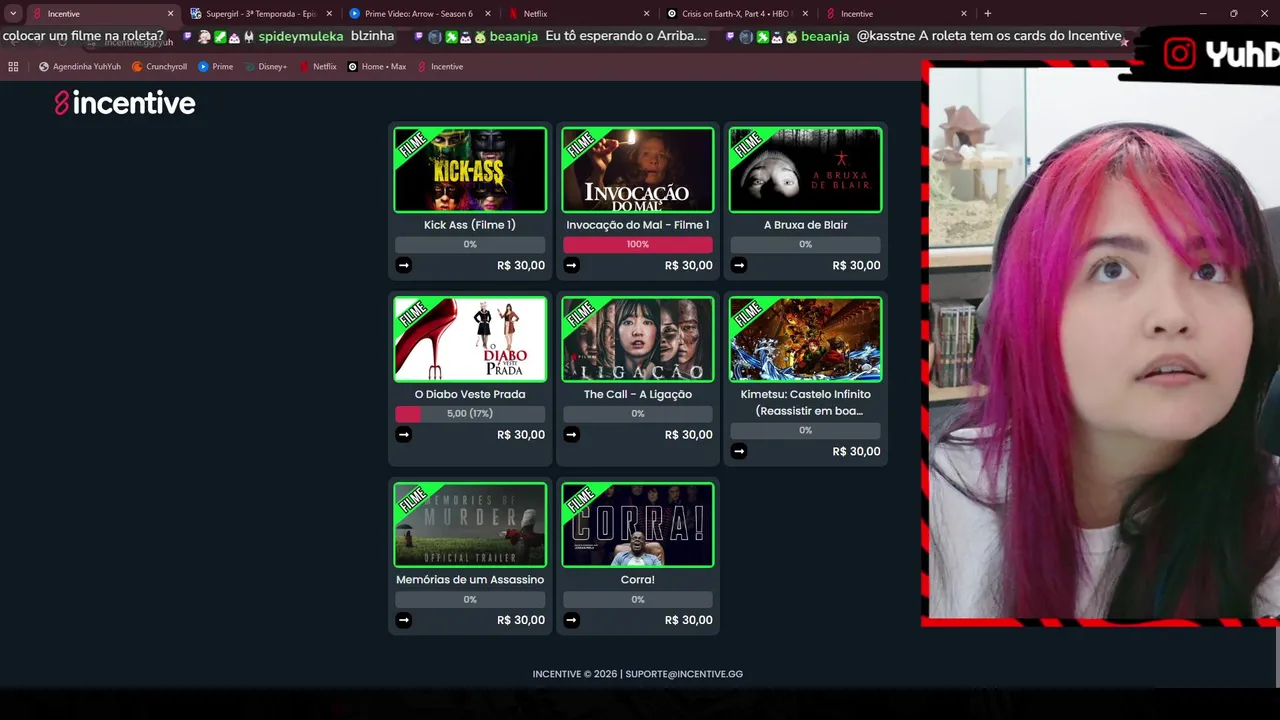
Task: Click the arrow button on Corra! card
Action: [x=571, y=620]
